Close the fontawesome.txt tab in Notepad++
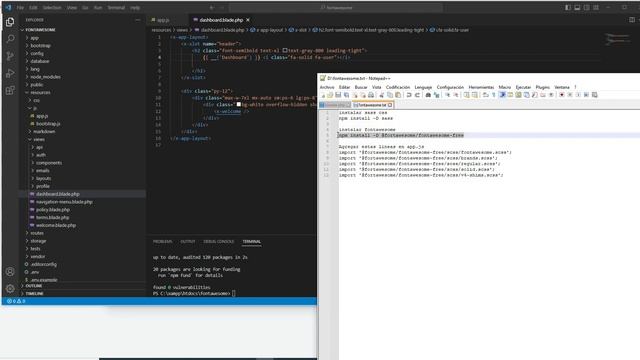Viewport: 640px width, 360px height. pyautogui.click(x=390, y=105)
